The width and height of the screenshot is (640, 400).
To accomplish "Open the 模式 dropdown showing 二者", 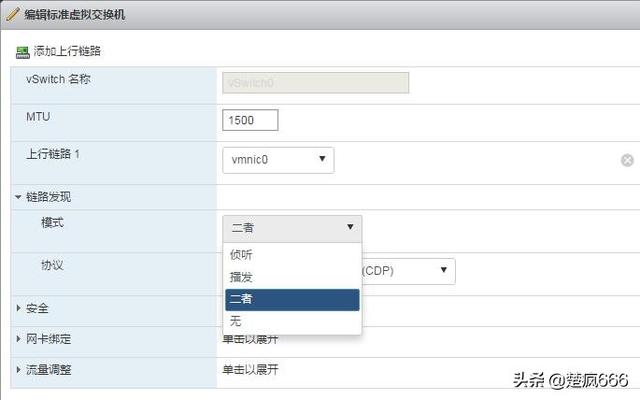I will coord(292,227).
